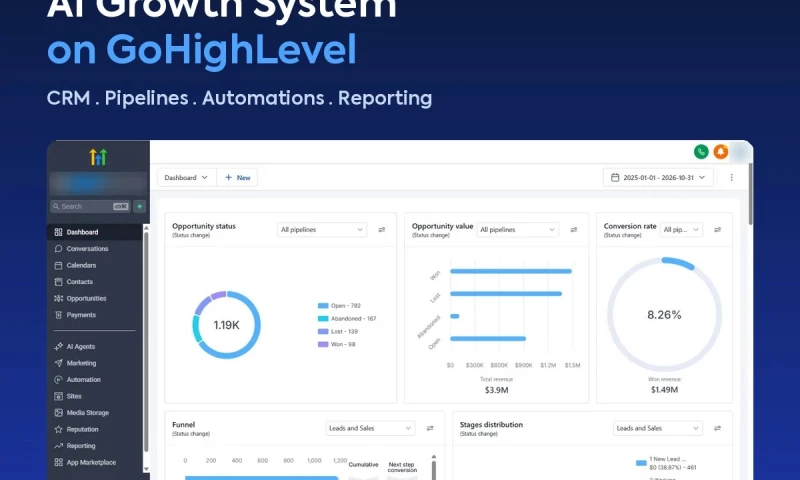Click the Won bar in Opportunity value chart
The image size is (800, 480).
[511, 271]
